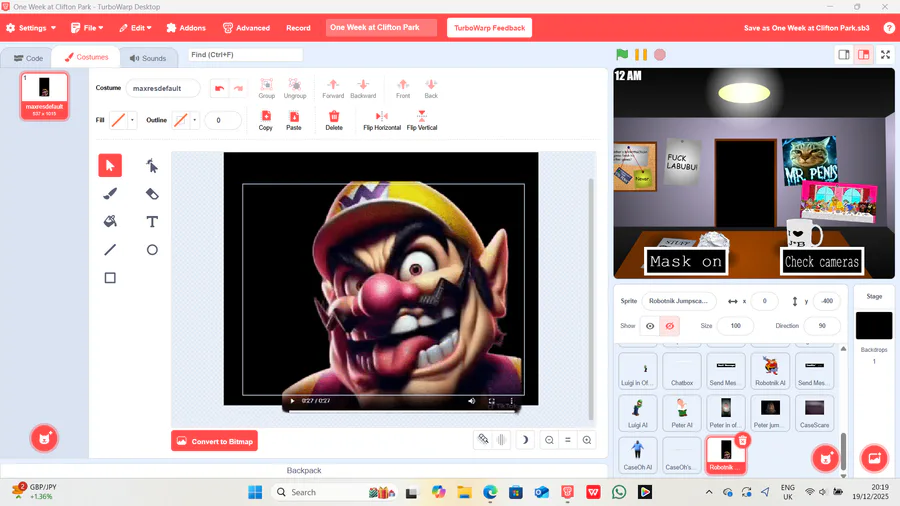Open the Outline color dropdown
The height and width of the screenshot is (506, 900).
(x=195, y=120)
